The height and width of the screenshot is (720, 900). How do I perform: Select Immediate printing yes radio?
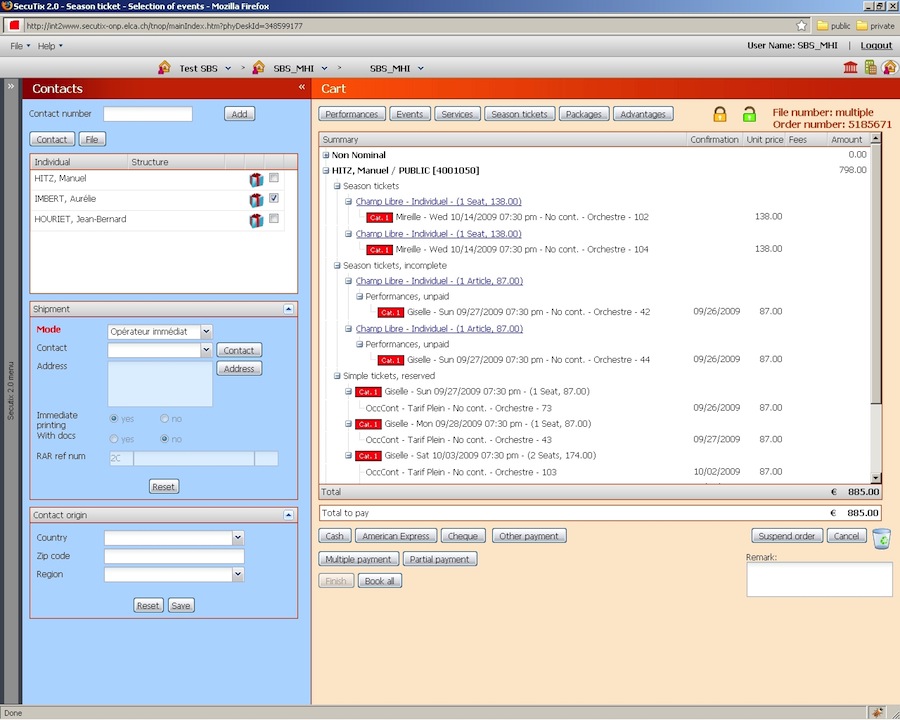(x=114, y=419)
